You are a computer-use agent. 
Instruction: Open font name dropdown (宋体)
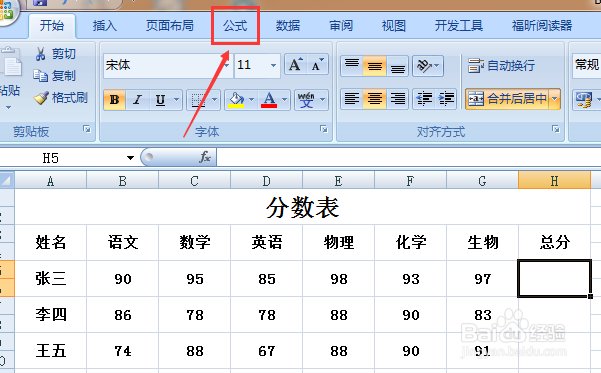click(x=227, y=66)
